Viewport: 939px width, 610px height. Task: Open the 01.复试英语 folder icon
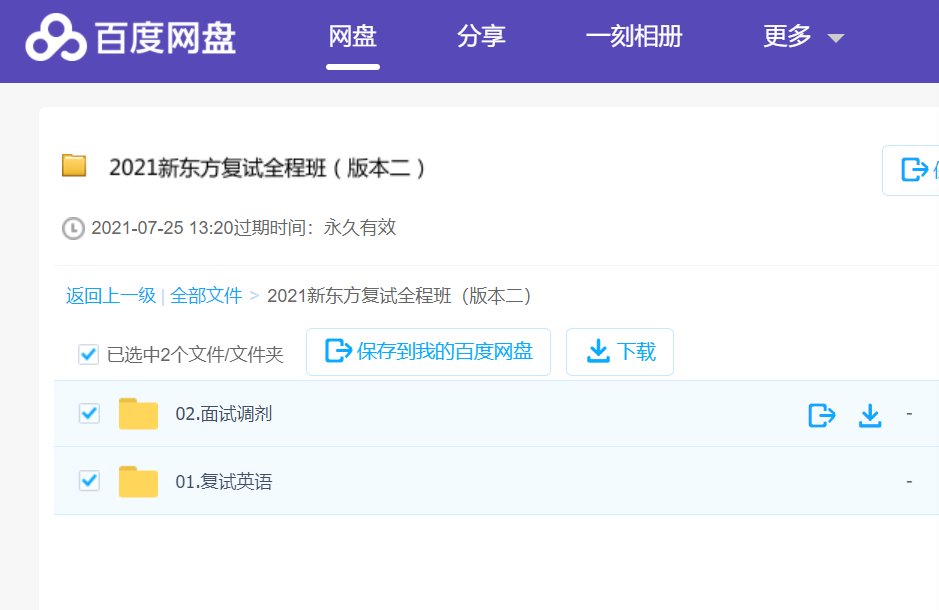click(x=137, y=481)
